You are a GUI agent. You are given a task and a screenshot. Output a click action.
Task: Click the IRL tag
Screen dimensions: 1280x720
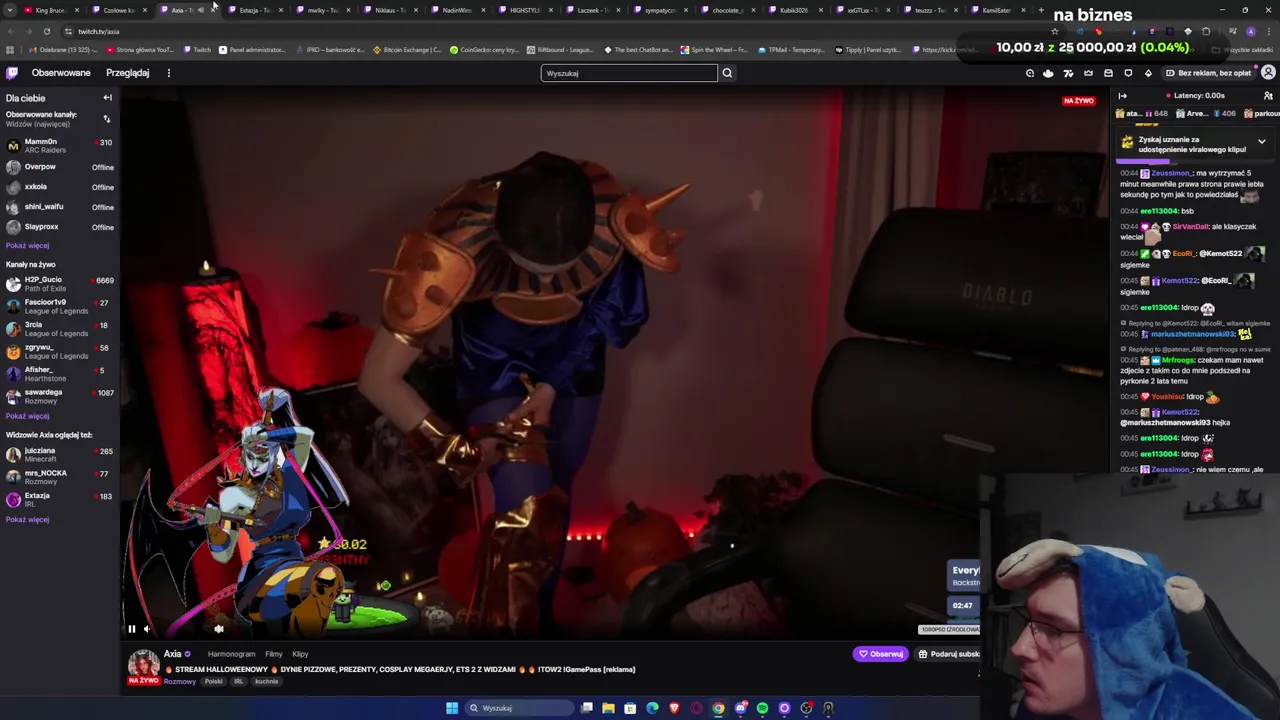pos(239,682)
